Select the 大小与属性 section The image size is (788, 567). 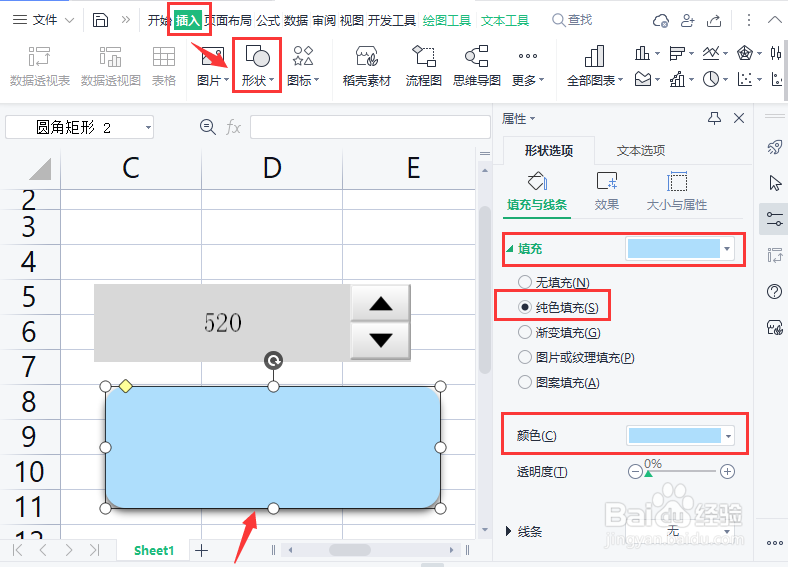click(676, 191)
